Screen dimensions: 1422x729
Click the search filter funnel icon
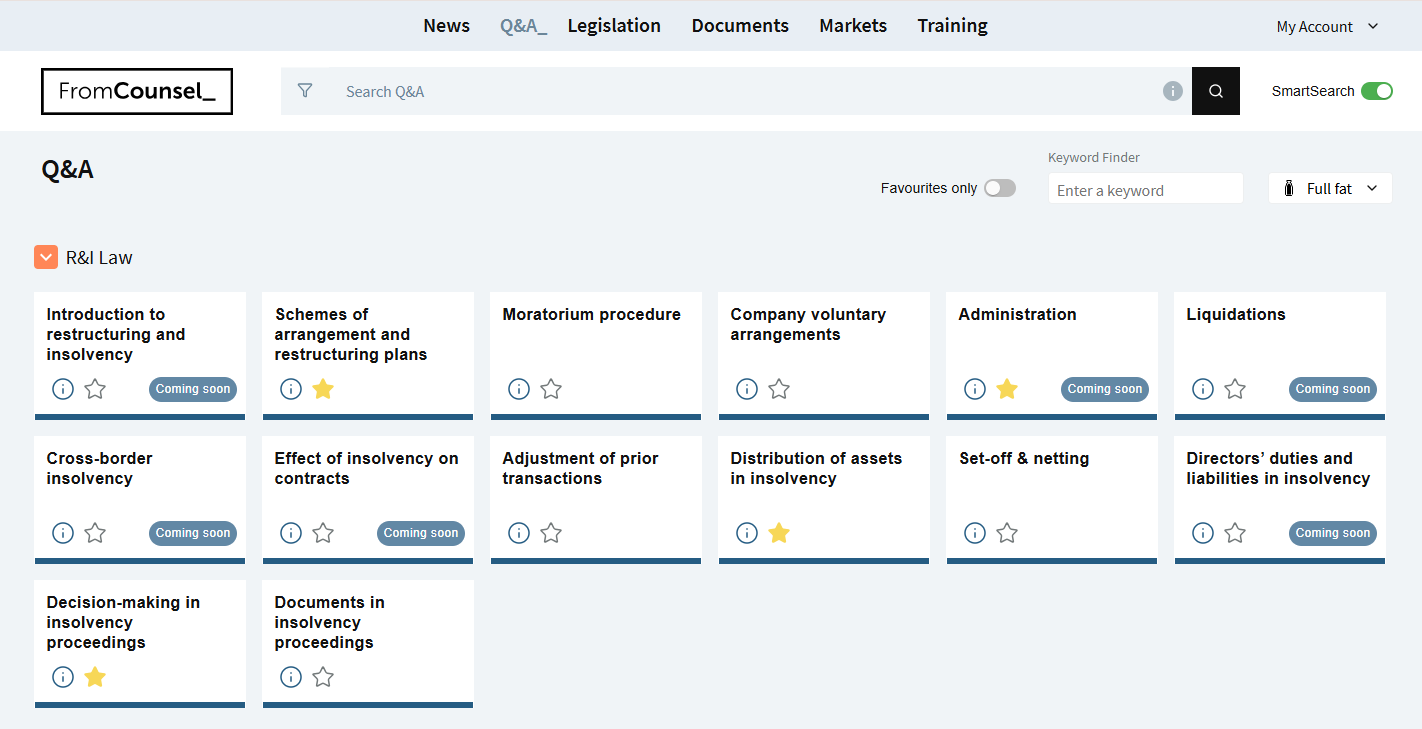[305, 91]
